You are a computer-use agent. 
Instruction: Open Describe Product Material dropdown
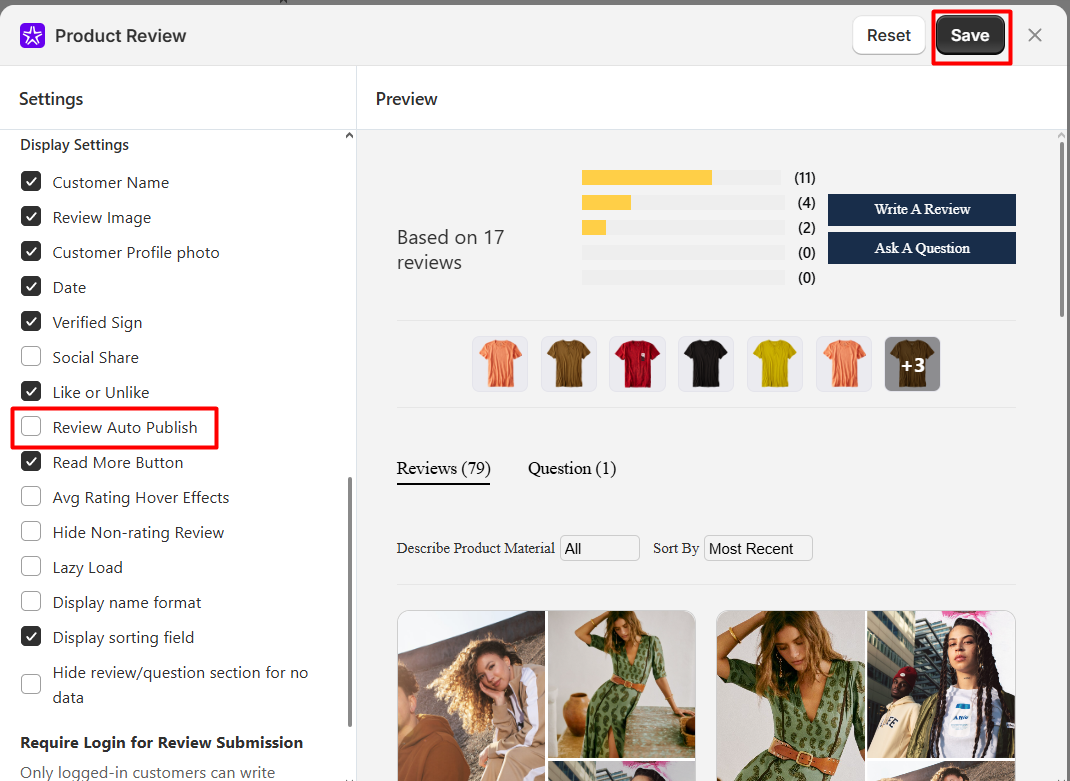tap(600, 548)
